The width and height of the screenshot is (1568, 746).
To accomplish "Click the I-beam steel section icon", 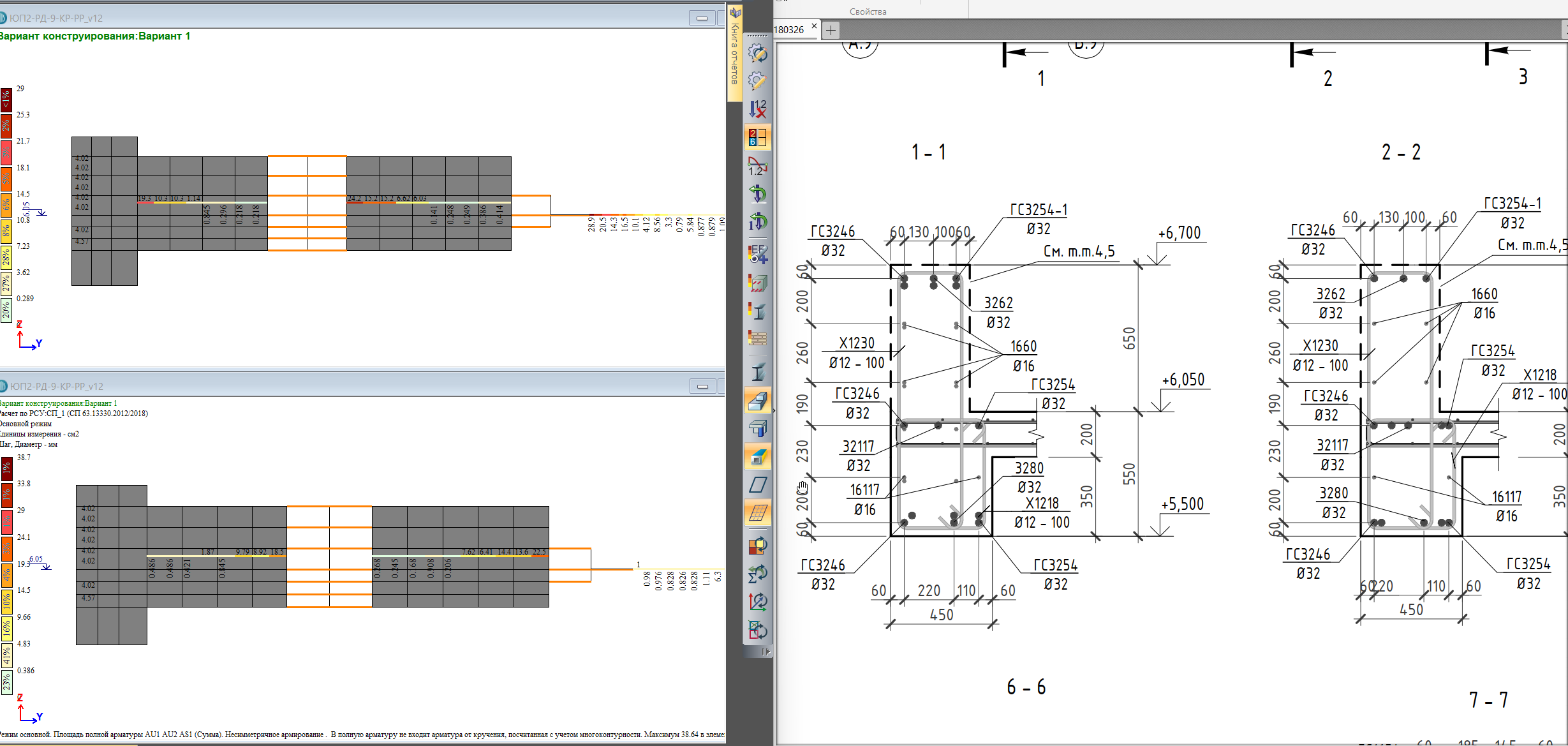I will [x=758, y=372].
